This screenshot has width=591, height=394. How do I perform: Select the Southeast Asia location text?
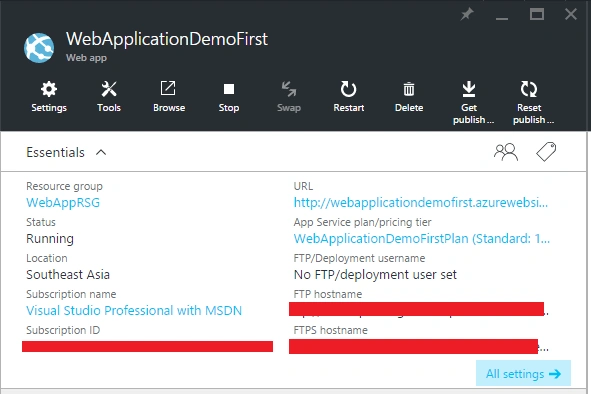pyautogui.click(x=68, y=274)
